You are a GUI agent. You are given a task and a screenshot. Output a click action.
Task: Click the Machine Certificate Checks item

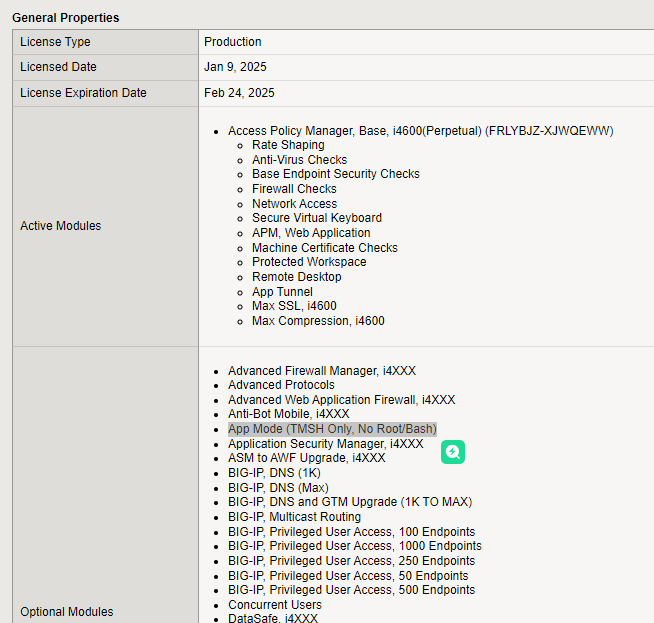(x=325, y=248)
